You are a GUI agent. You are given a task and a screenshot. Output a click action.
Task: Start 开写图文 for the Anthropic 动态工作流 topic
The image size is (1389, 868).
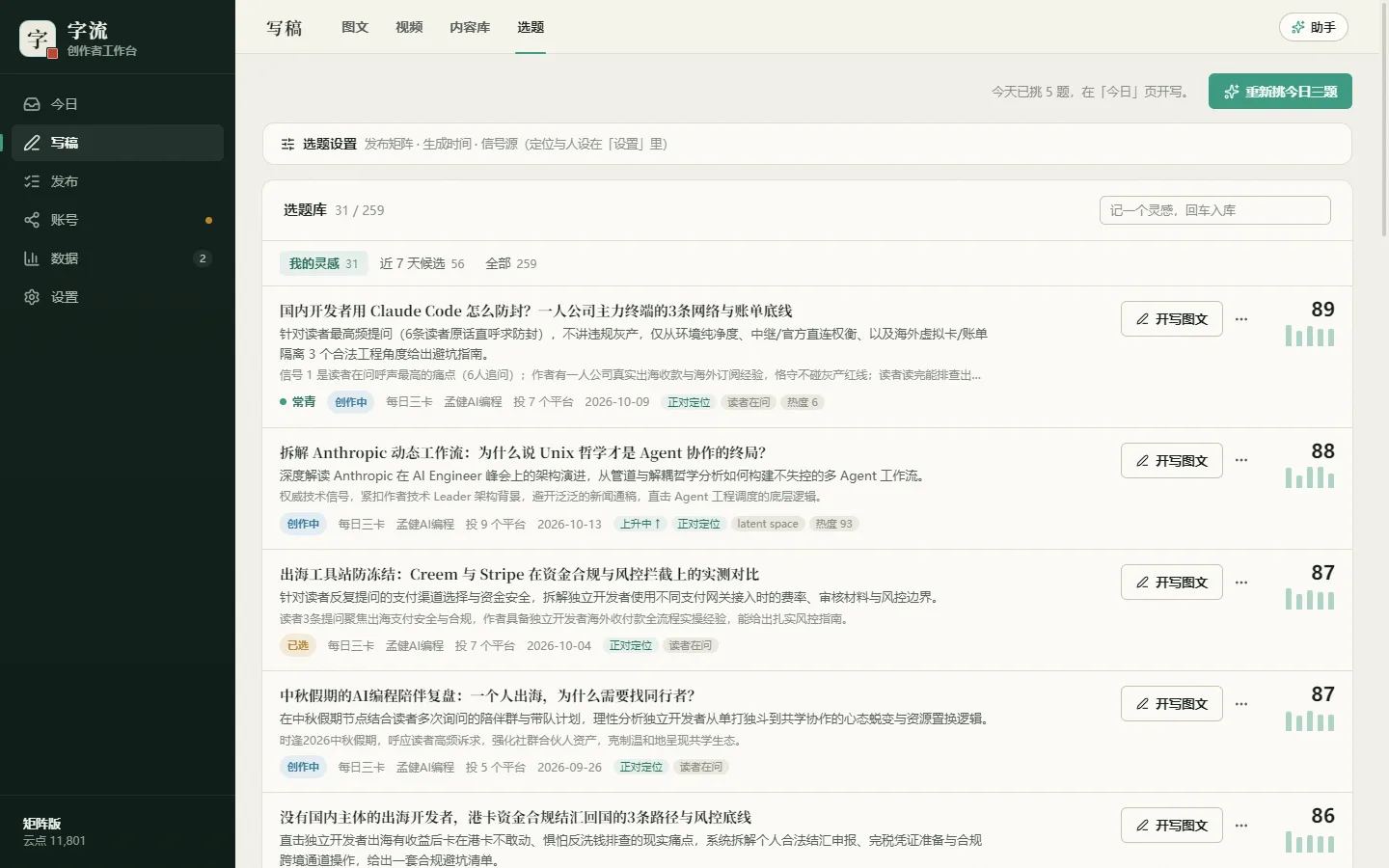tap(1172, 461)
